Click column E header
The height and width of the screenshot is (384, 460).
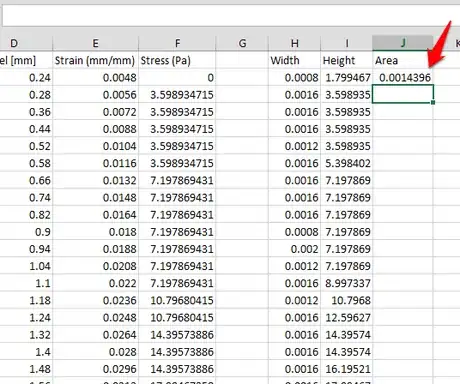point(95,43)
